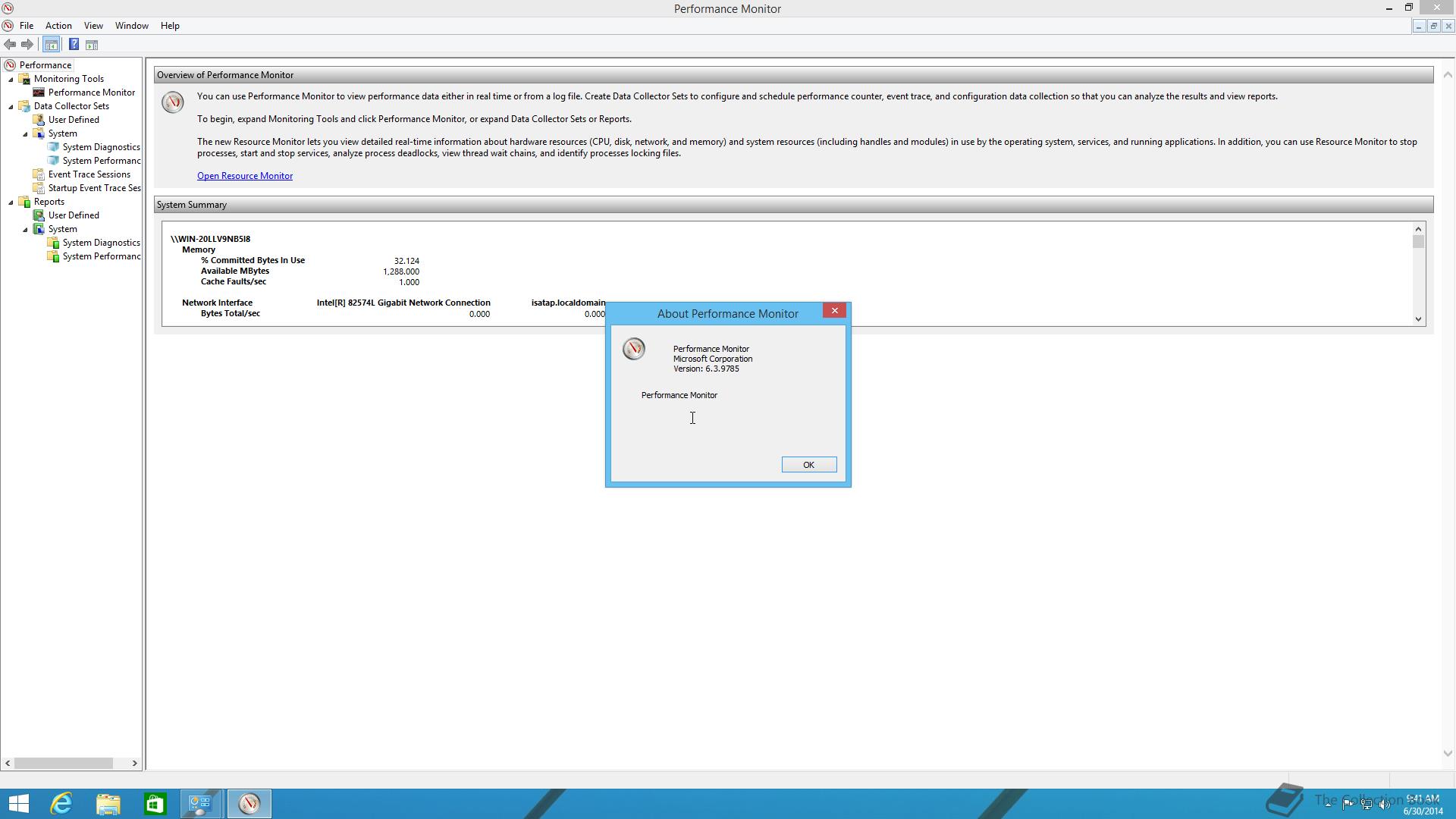
Task: Open Resource Monitor link
Action: pos(245,176)
